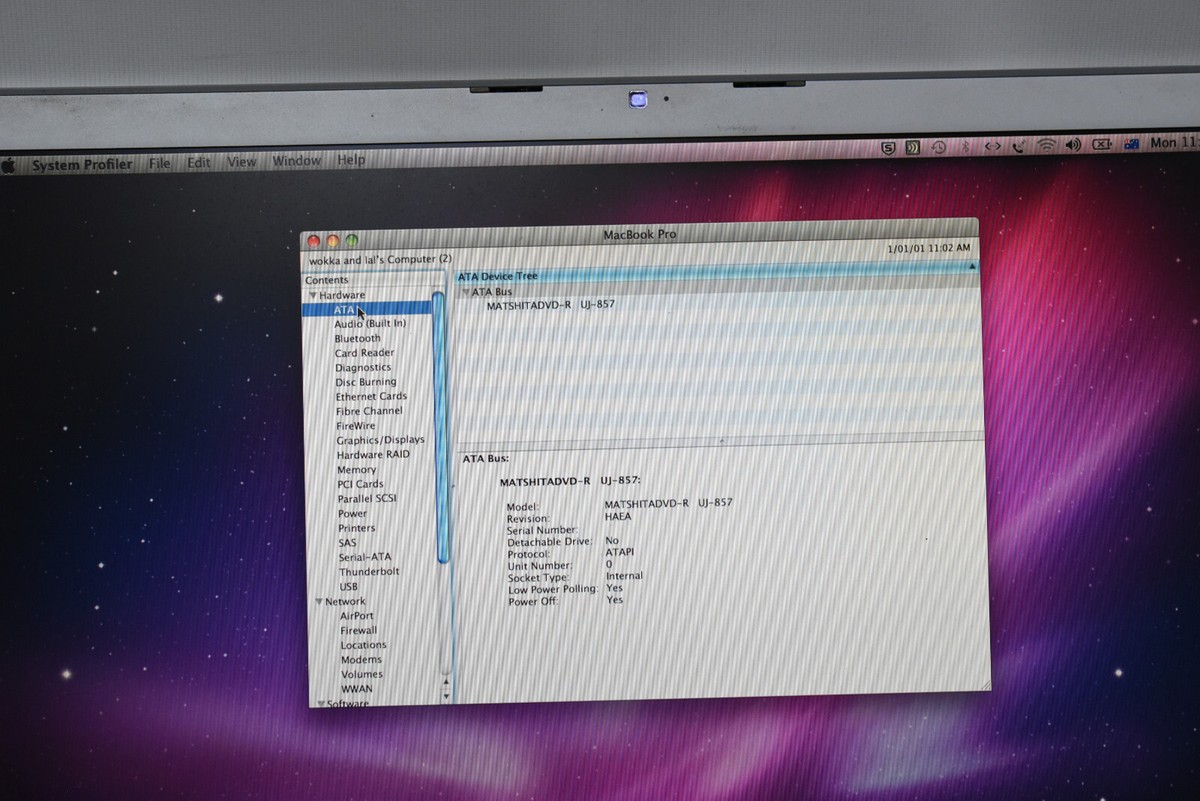Select Ethernet Cards in sidebar
Viewport: 1200px width, 801px height.
(x=371, y=396)
